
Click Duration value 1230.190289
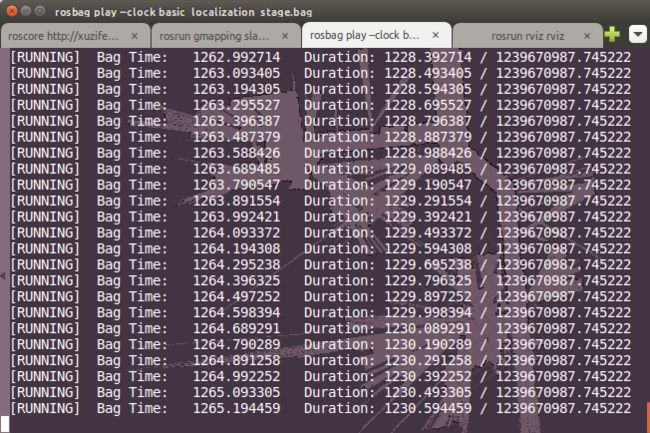click(428, 345)
